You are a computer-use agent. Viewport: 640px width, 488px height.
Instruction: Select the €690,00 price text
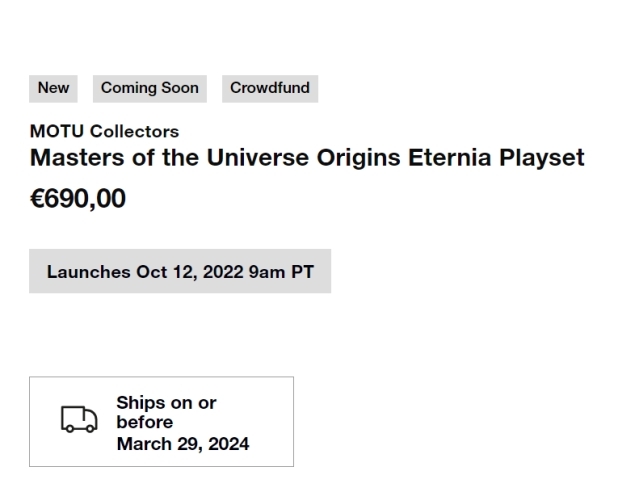(x=78, y=199)
